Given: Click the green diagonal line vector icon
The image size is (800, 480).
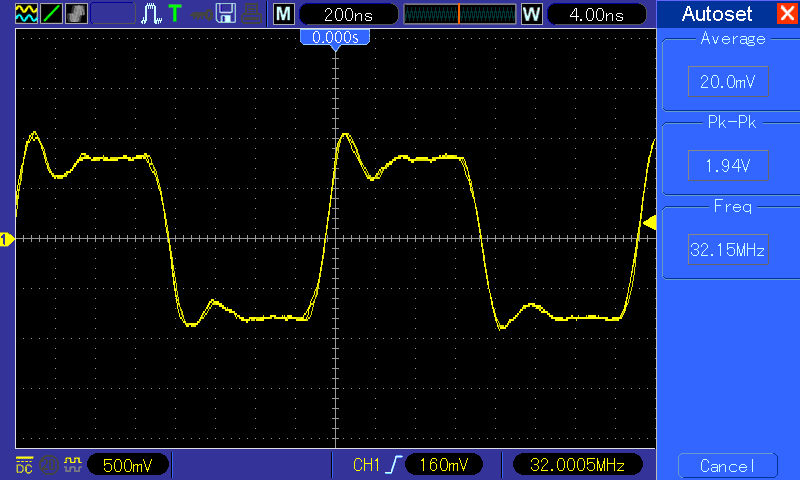Looking at the screenshot, I should pyautogui.click(x=51, y=13).
